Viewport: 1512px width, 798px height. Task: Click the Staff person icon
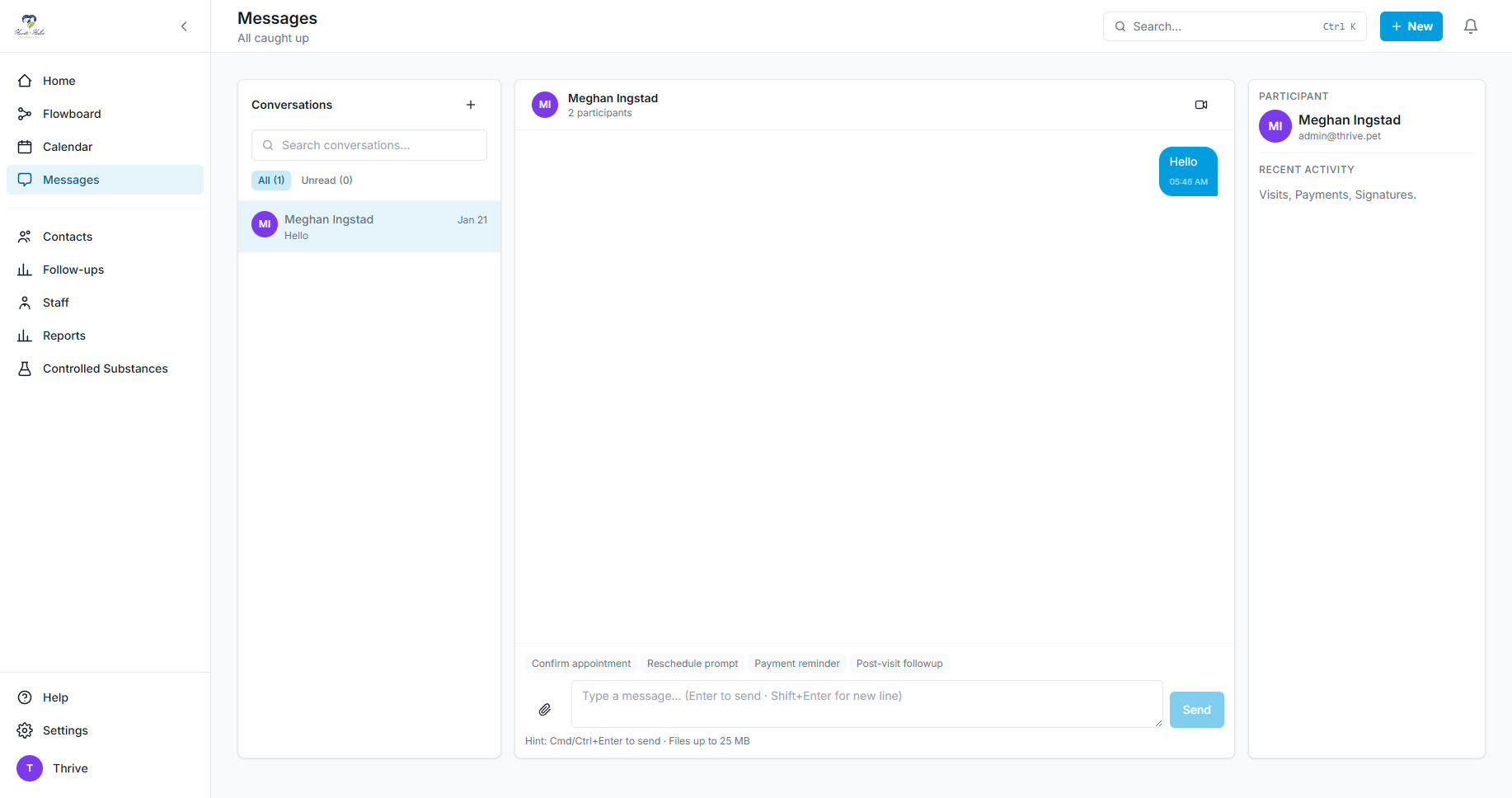25,303
